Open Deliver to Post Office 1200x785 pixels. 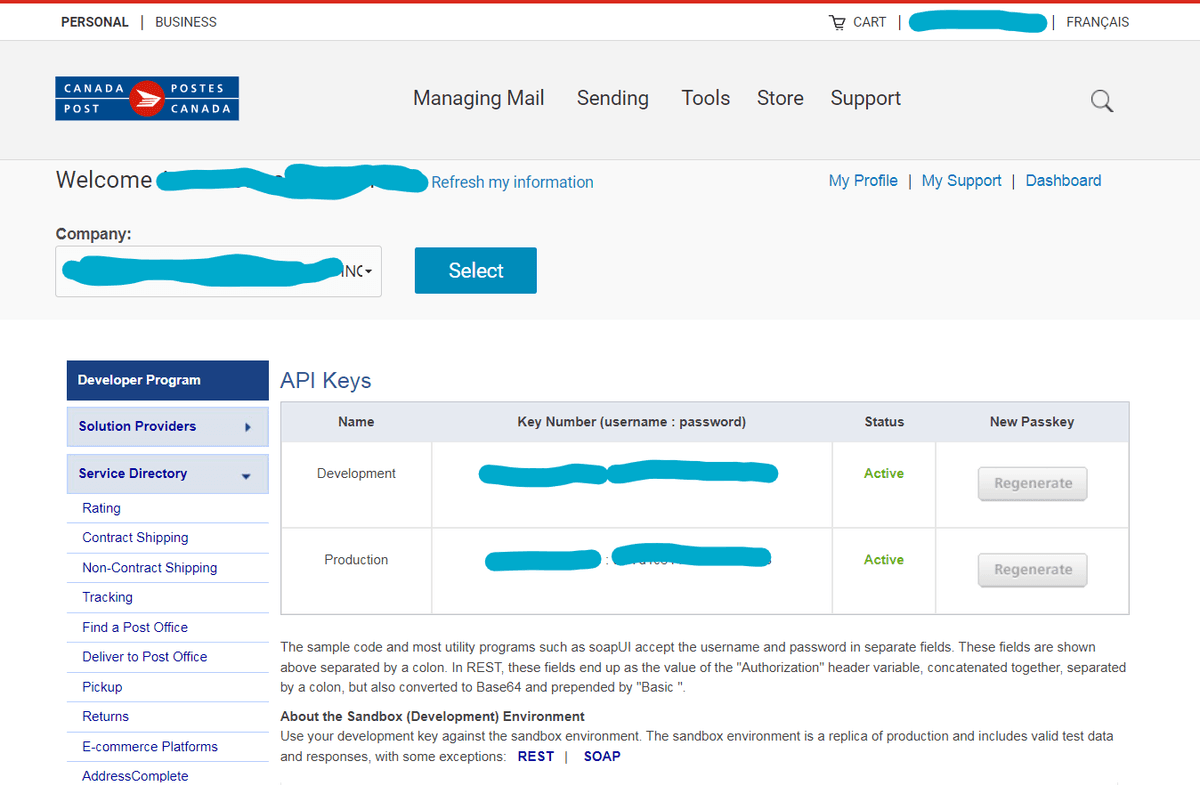coord(145,657)
